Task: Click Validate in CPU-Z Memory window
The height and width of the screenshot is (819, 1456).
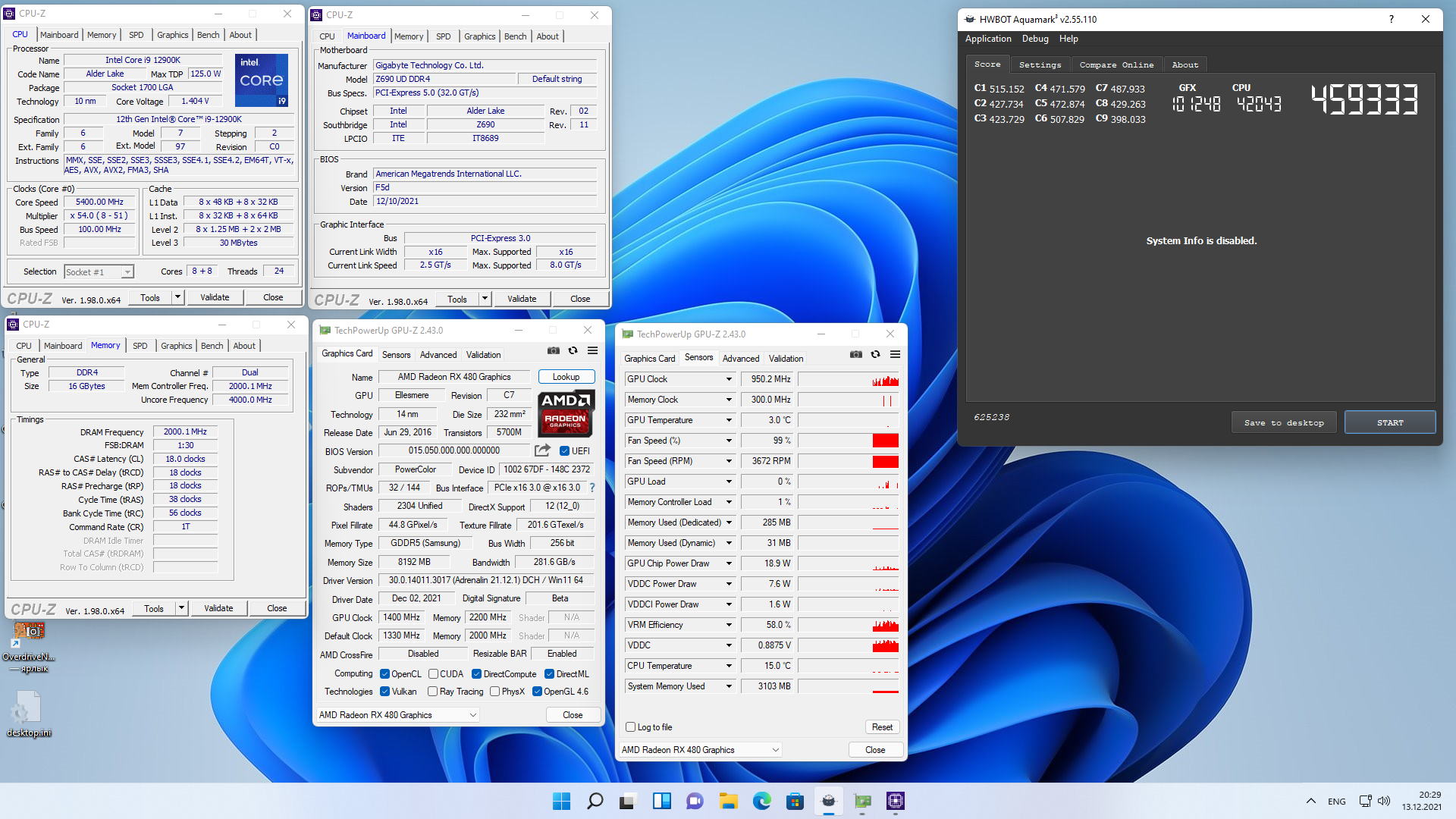Action: click(x=218, y=608)
